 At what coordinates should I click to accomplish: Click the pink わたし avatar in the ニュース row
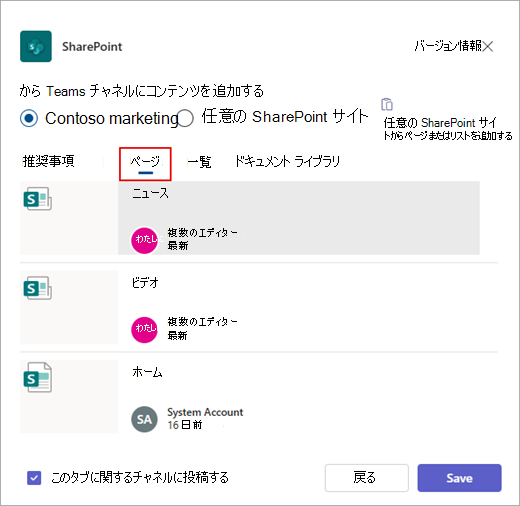(x=144, y=240)
